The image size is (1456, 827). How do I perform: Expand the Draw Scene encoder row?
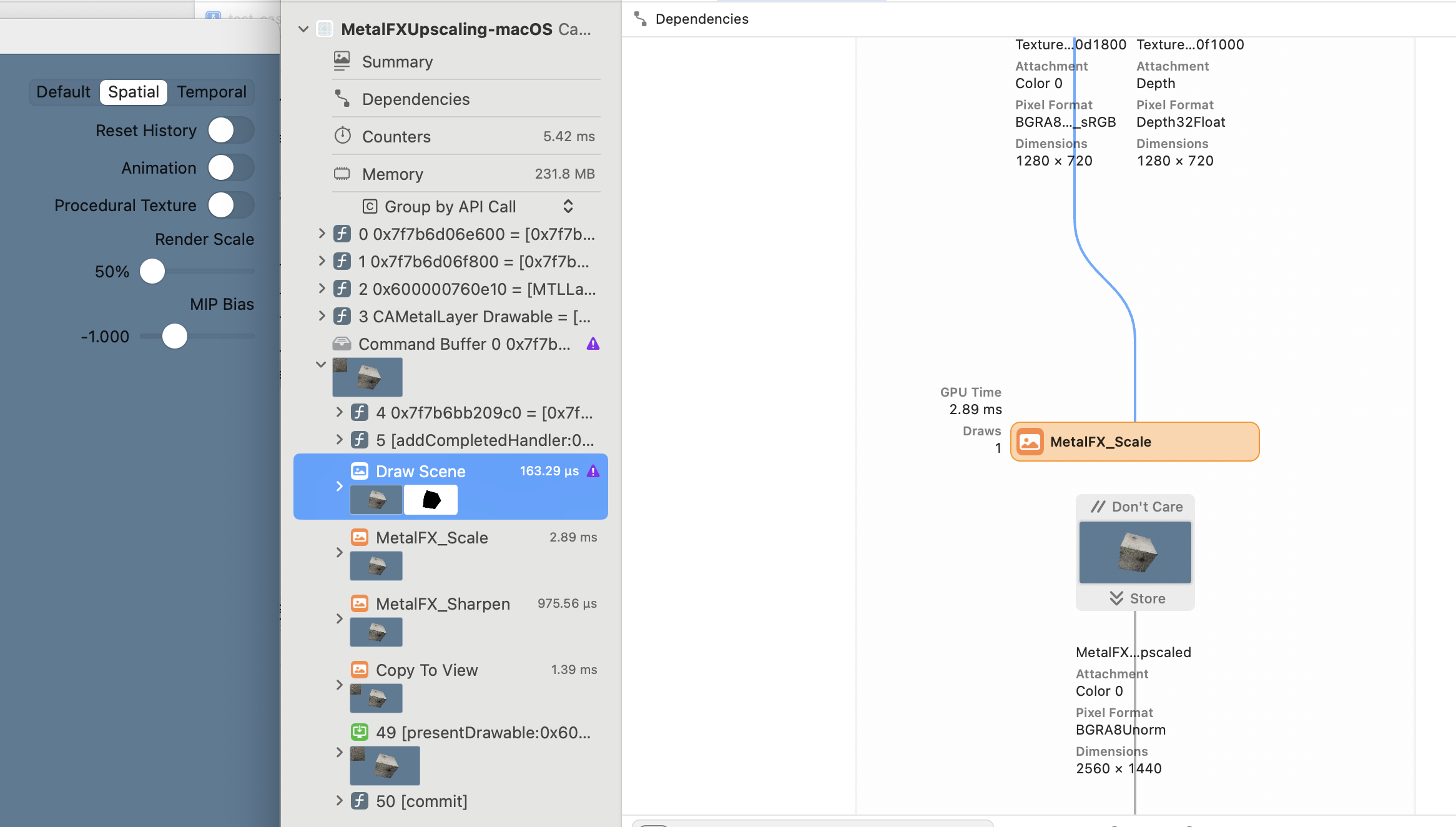coord(339,487)
